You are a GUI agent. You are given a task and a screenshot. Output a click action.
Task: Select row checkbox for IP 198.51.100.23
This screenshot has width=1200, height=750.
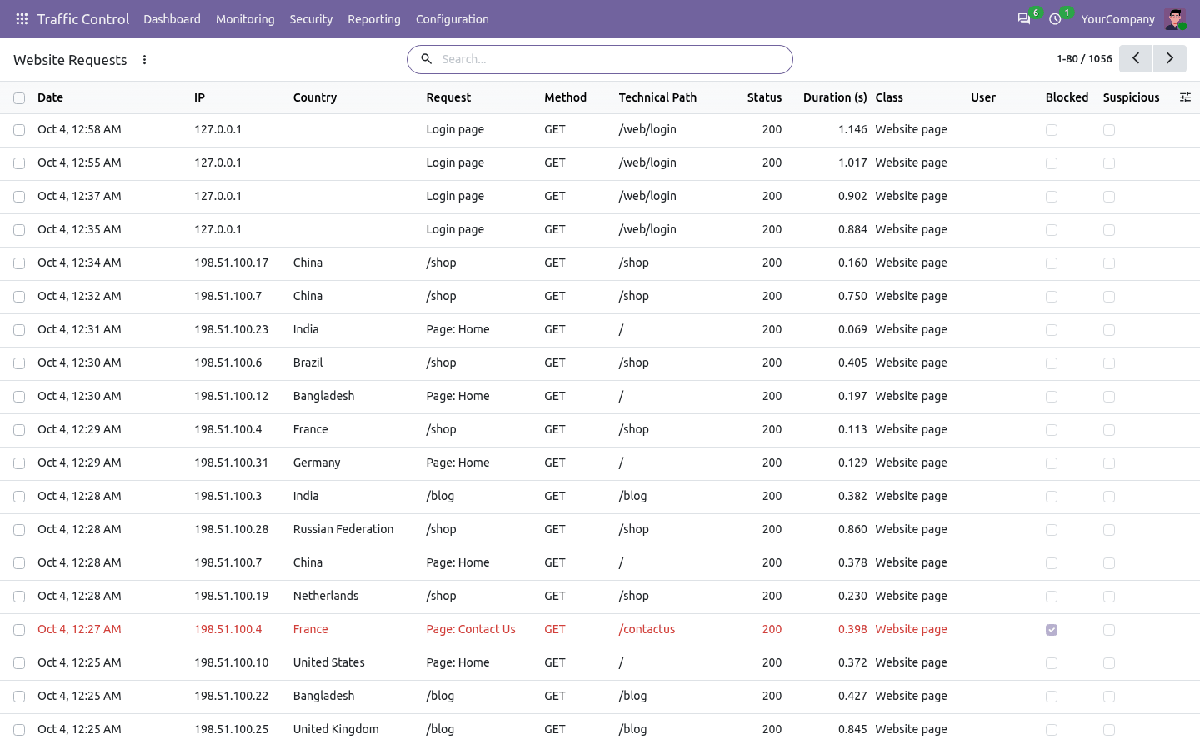(x=19, y=330)
